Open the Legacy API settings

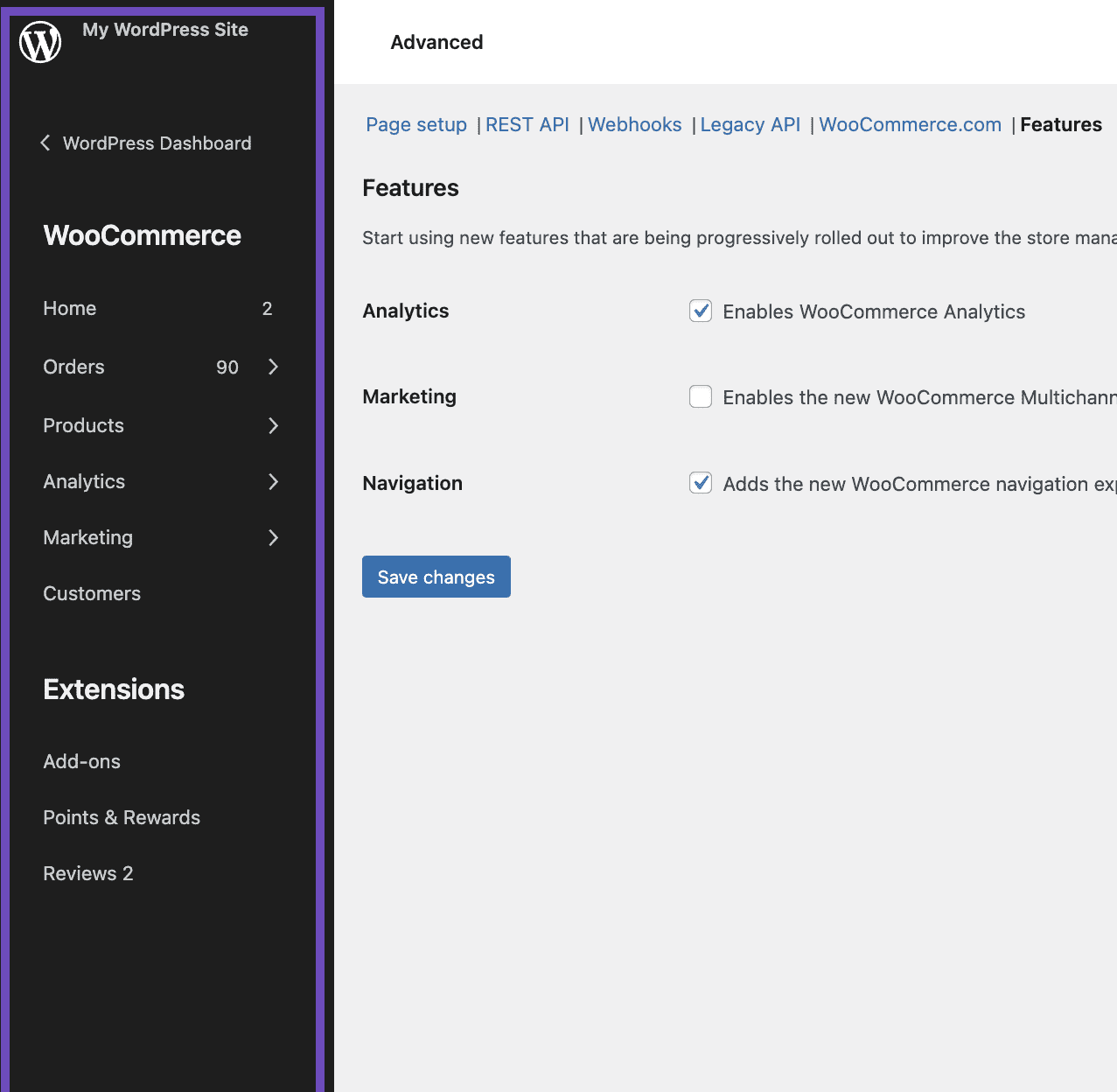[x=750, y=124]
